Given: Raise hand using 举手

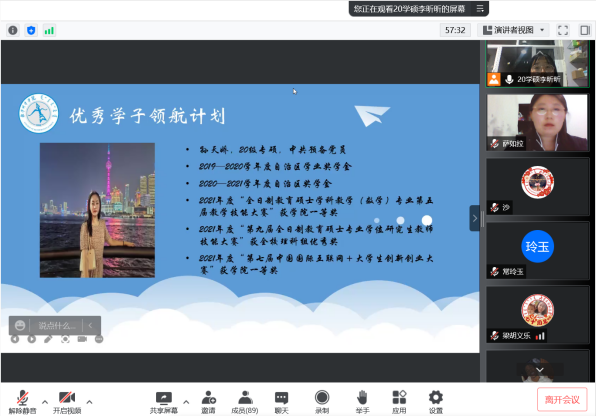Looking at the screenshot, I should (x=362, y=402).
